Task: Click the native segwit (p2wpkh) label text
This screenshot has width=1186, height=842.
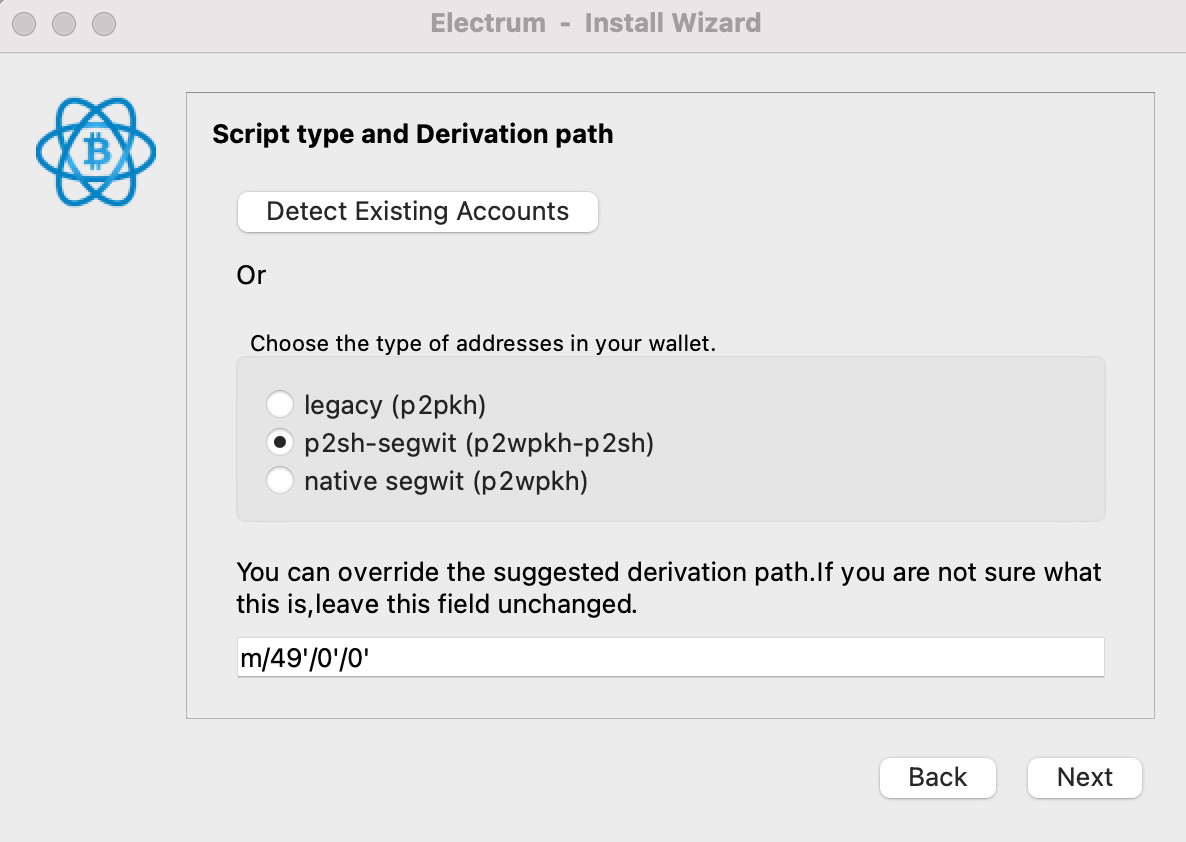Action: [446, 482]
